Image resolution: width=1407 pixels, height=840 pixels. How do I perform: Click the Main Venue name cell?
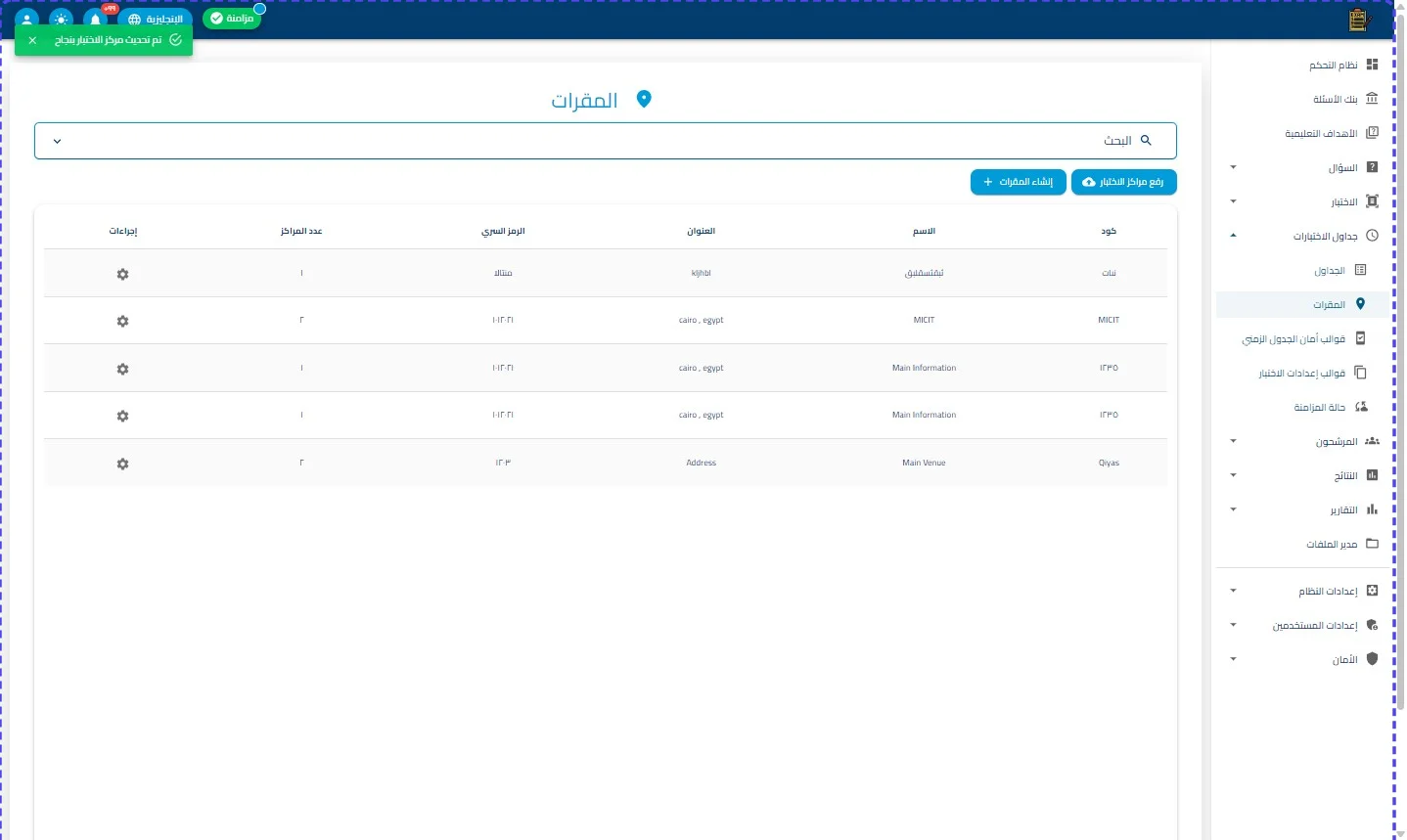pyautogui.click(x=924, y=463)
